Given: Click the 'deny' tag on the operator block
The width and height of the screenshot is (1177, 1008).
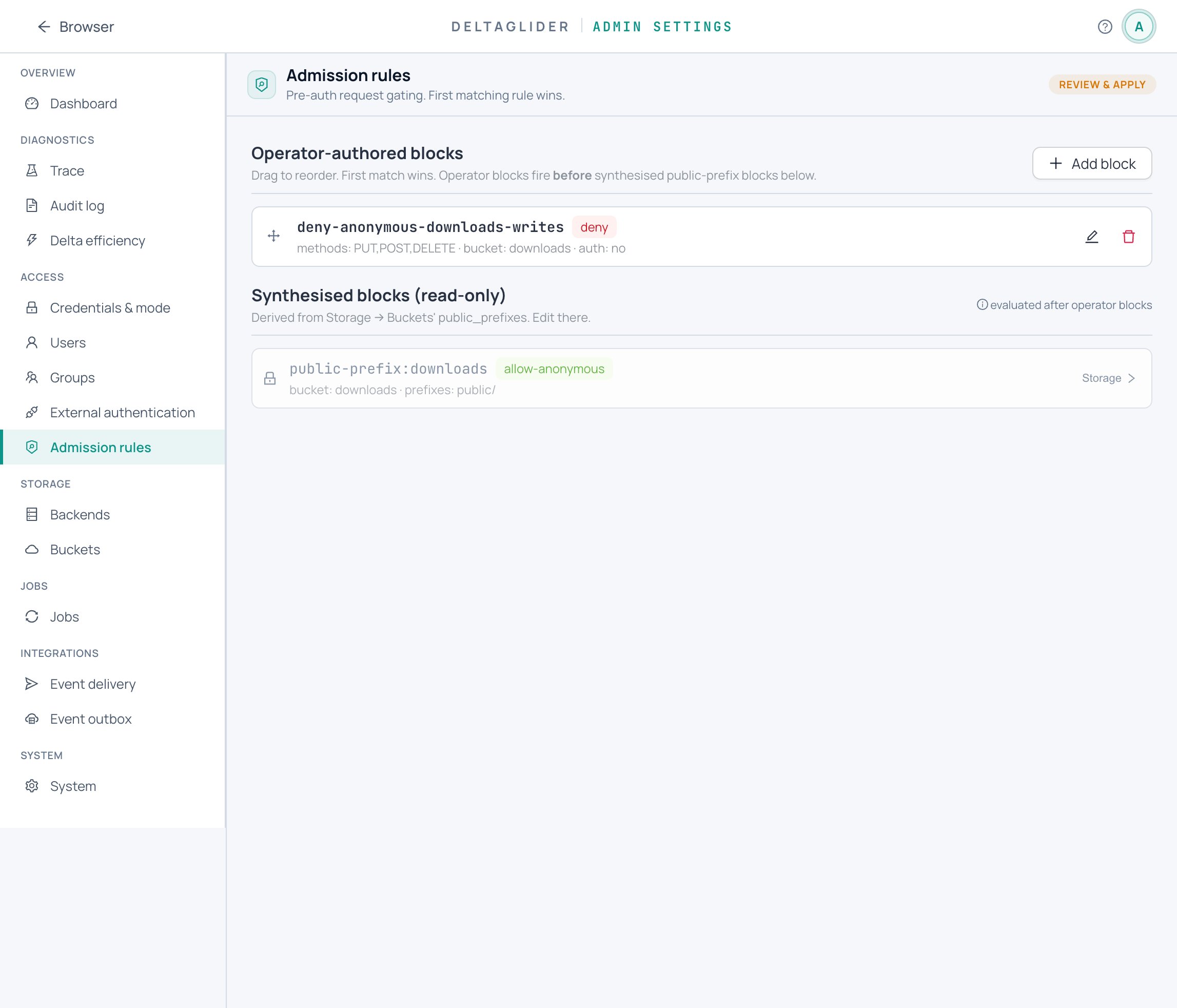Looking at the screenshot, I should pyautogui.click(x=594, y=227).
